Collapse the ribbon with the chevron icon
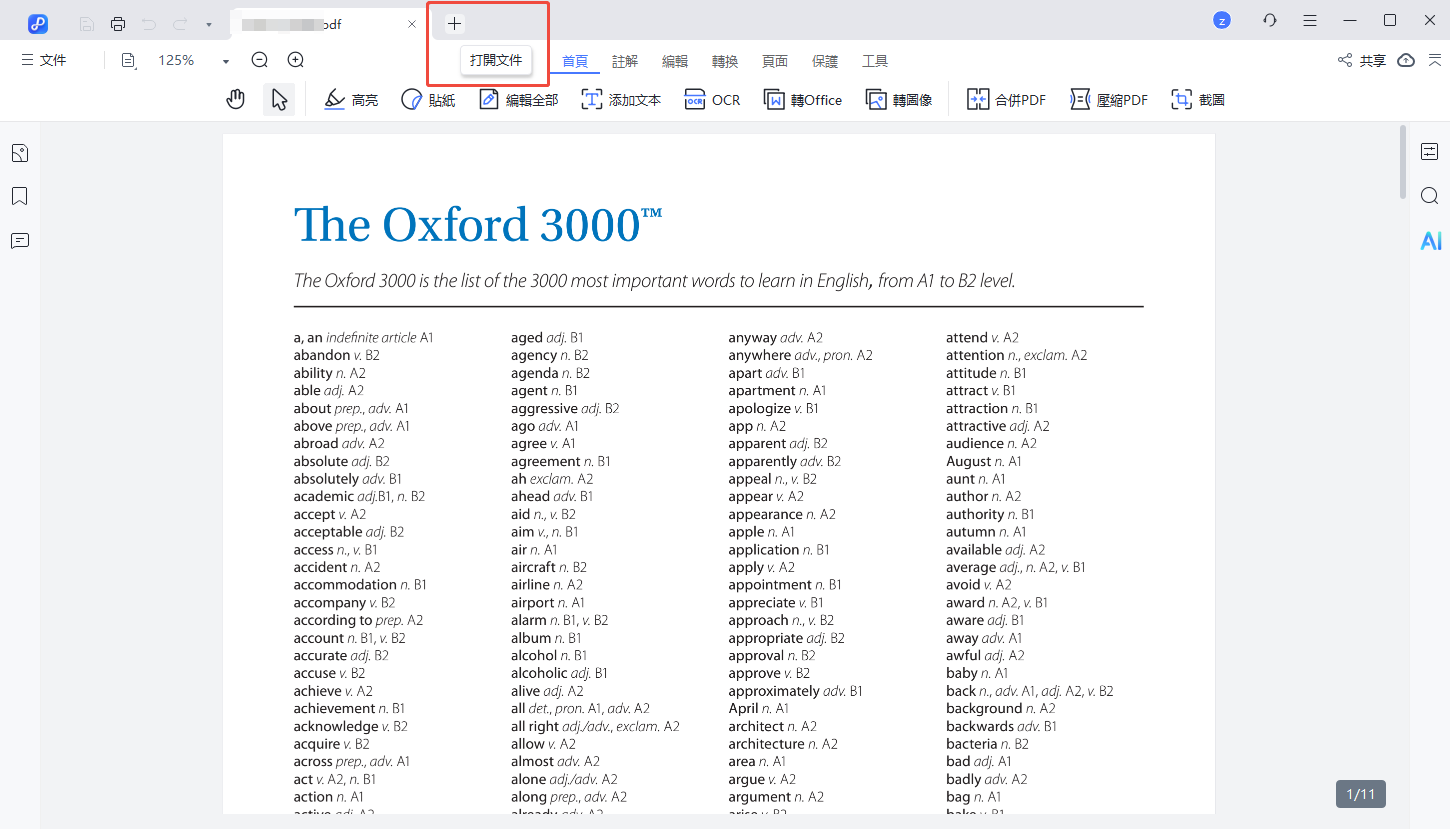This screenshot has height=829, width=1450. click(x=1433, y=61)
